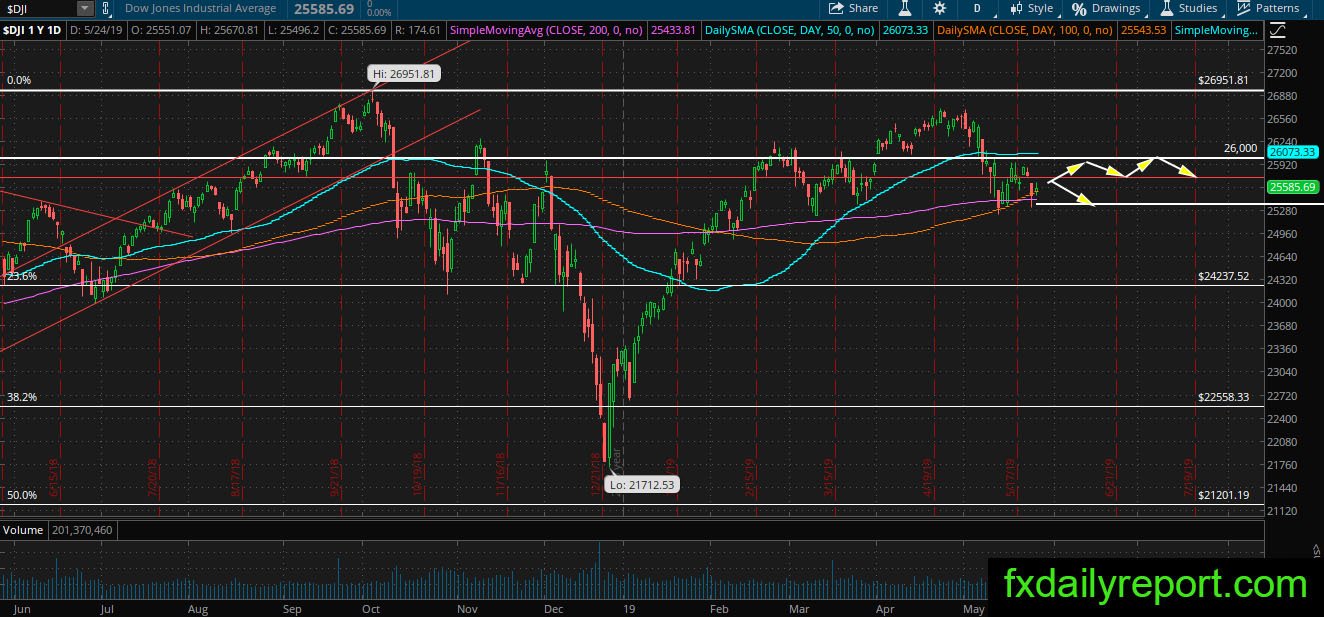The width and height of the screenshot is (1324, 617).
Task: Click the '19' year label on time axis
Action: pos(631,608)
